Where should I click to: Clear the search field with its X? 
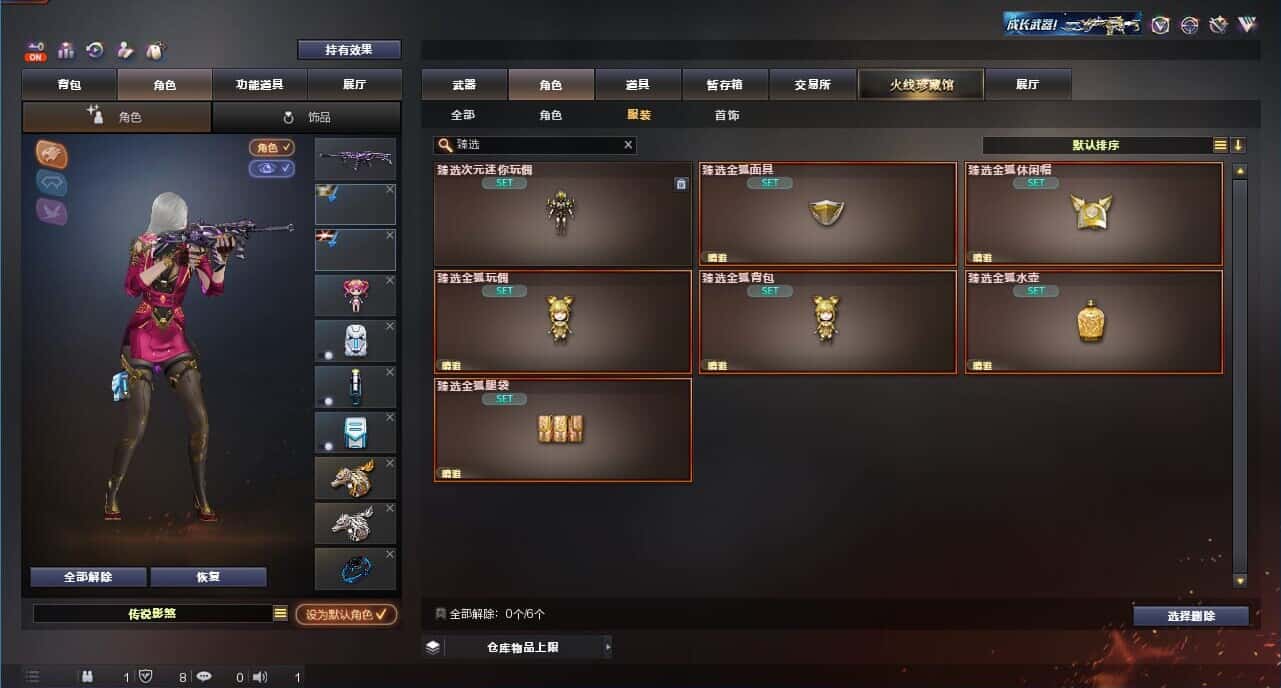(x=628, y=145)
